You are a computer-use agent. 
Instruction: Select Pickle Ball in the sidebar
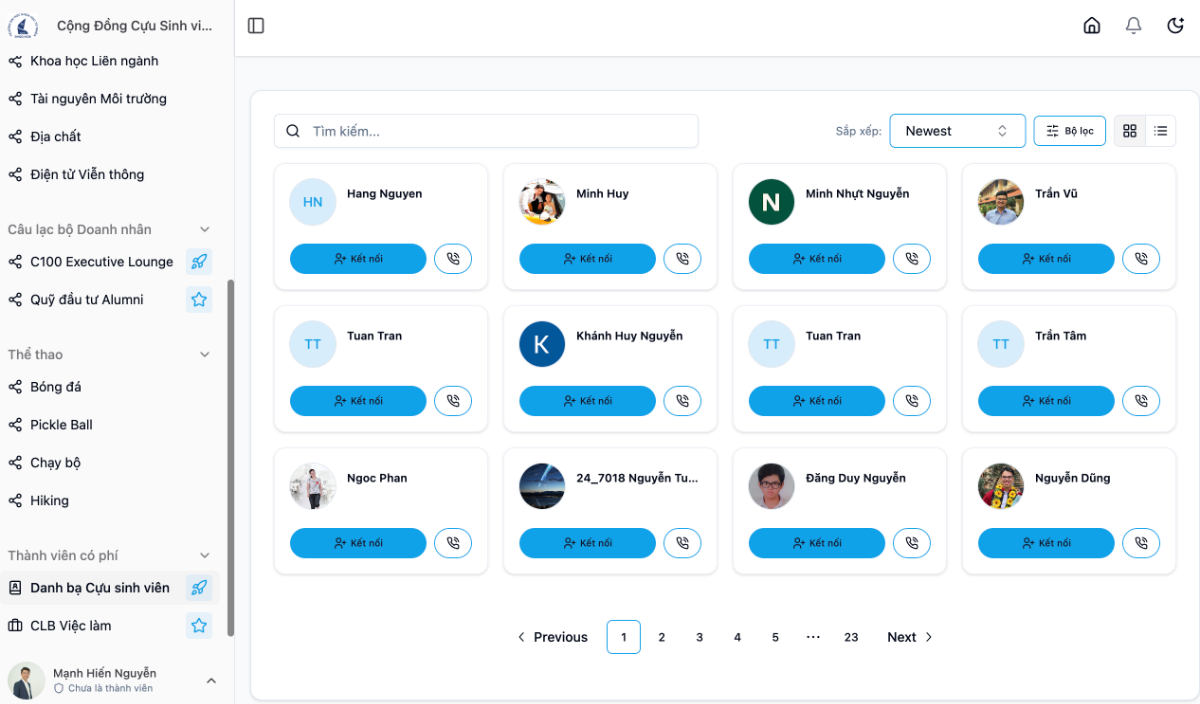point(61,425)
